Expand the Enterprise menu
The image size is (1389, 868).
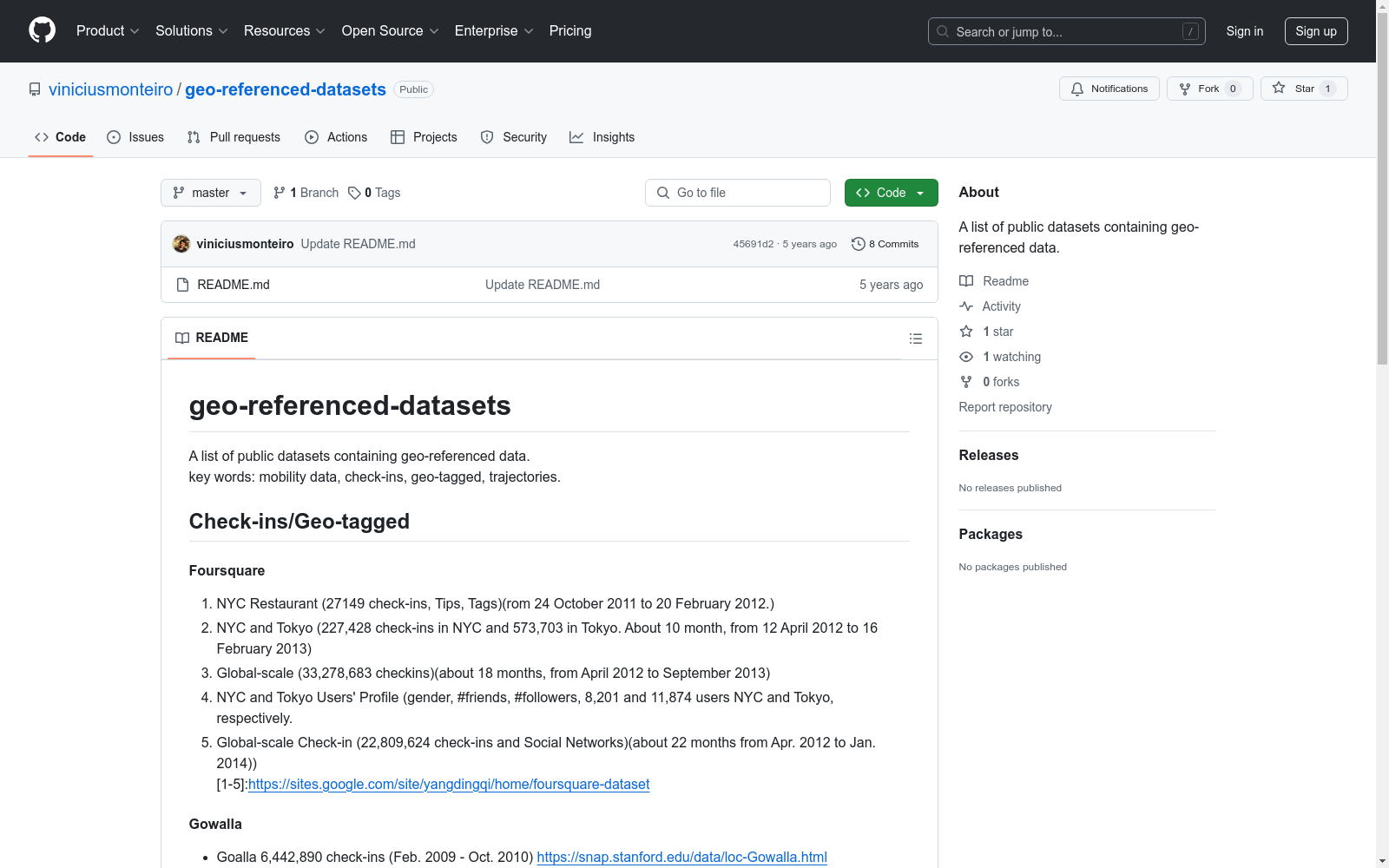coord(494,31)
